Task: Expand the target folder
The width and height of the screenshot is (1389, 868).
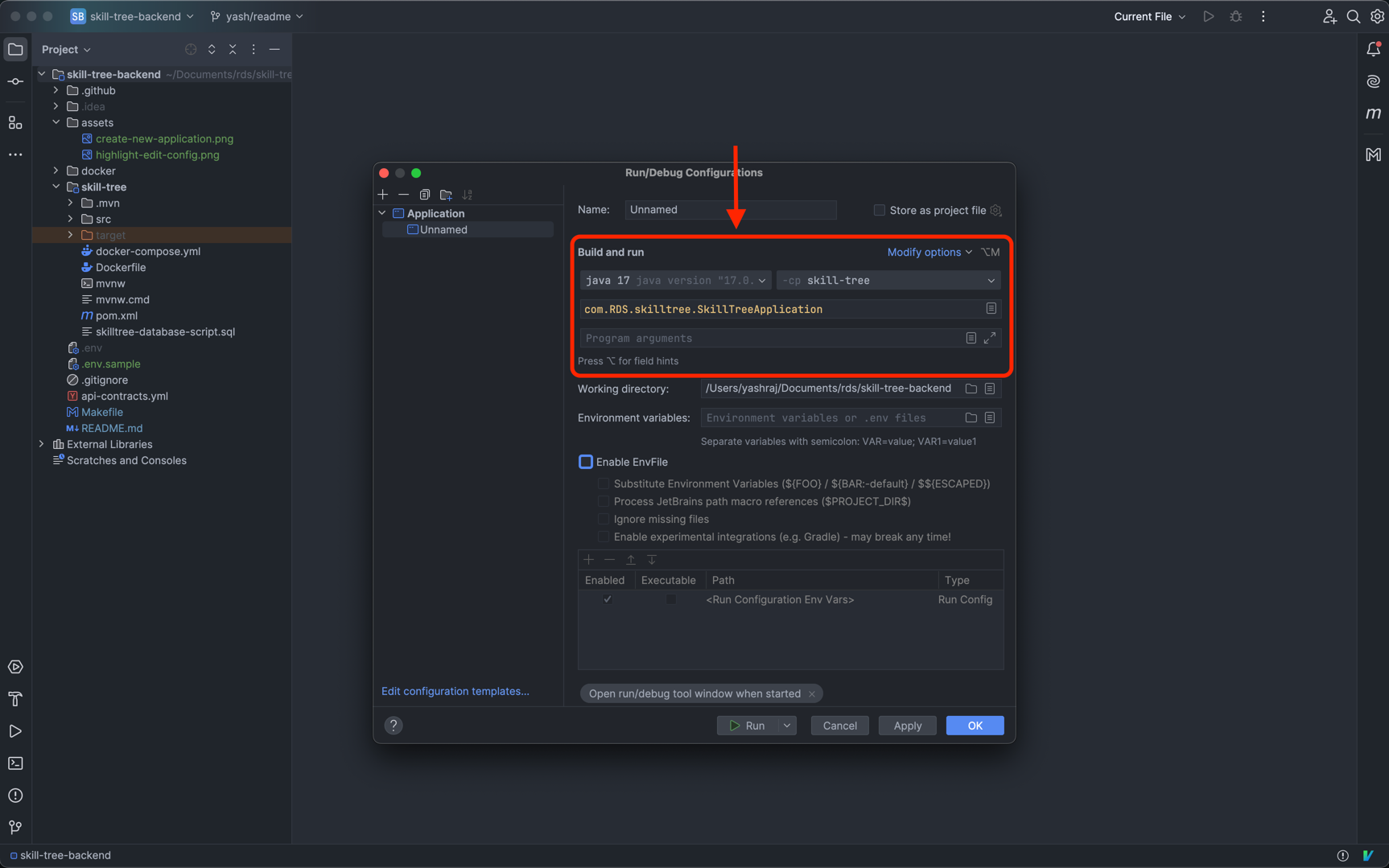Action: pos(71,235)
